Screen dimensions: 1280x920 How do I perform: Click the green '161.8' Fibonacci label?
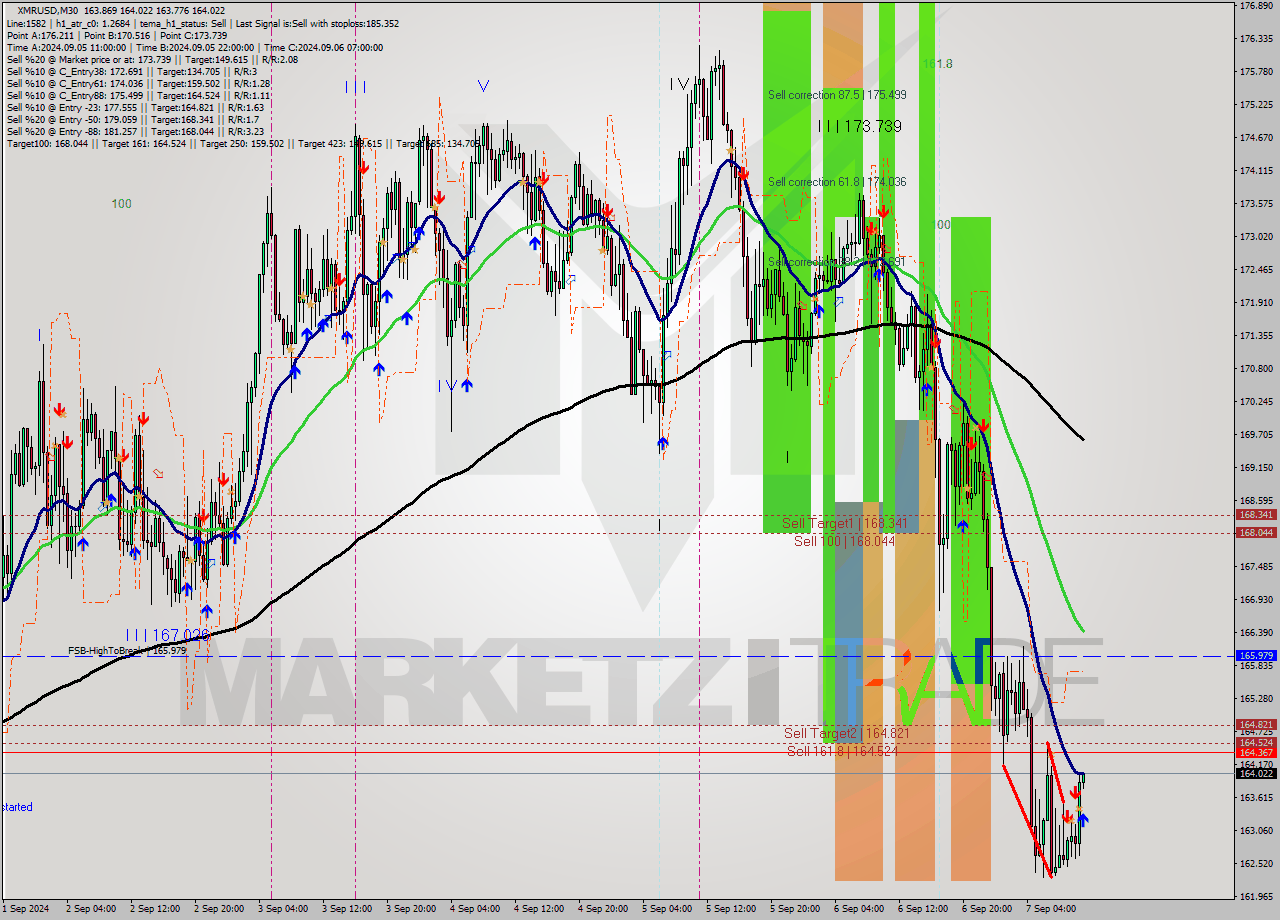(937, 64)
